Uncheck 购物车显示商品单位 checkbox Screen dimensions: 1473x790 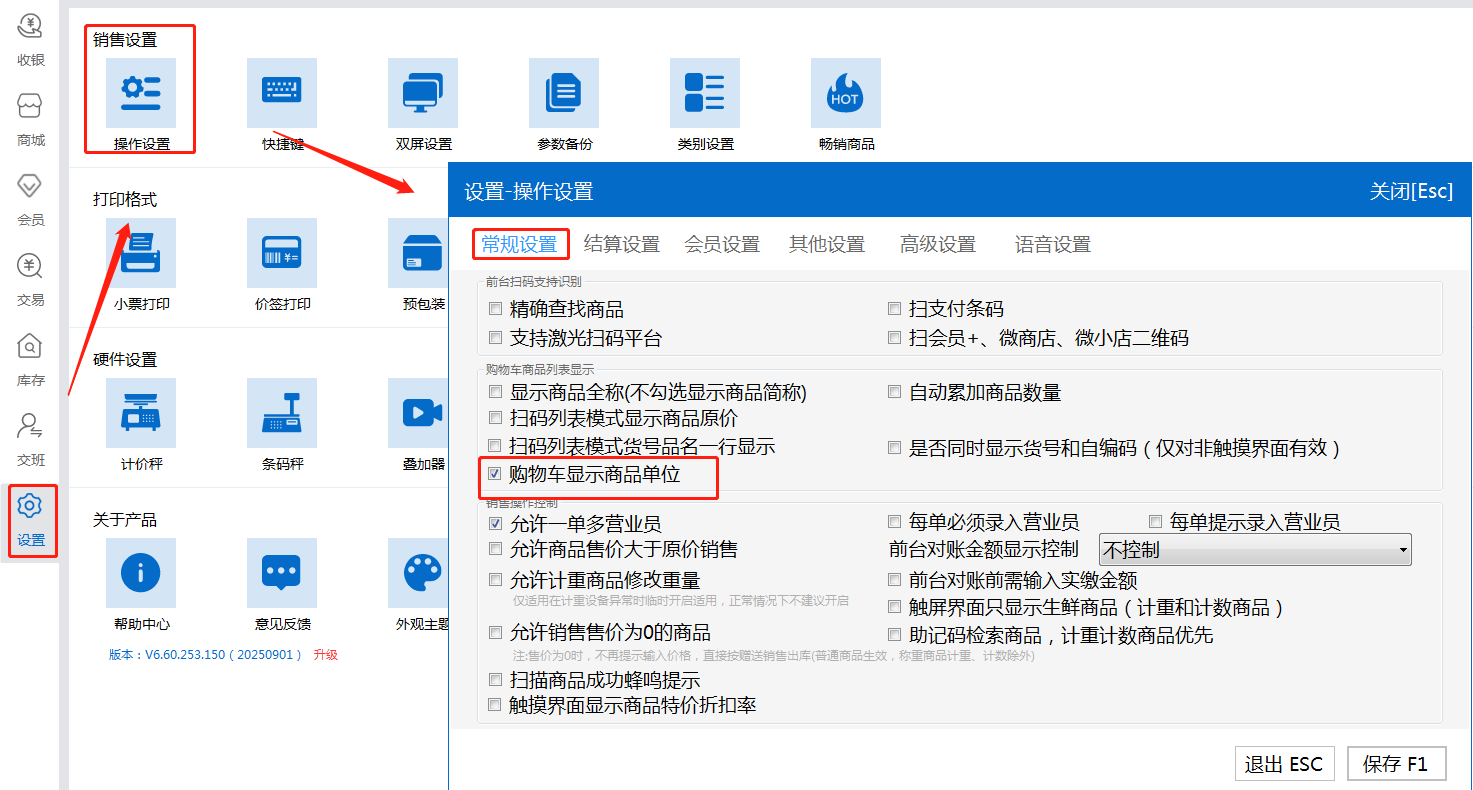(495, 474)
